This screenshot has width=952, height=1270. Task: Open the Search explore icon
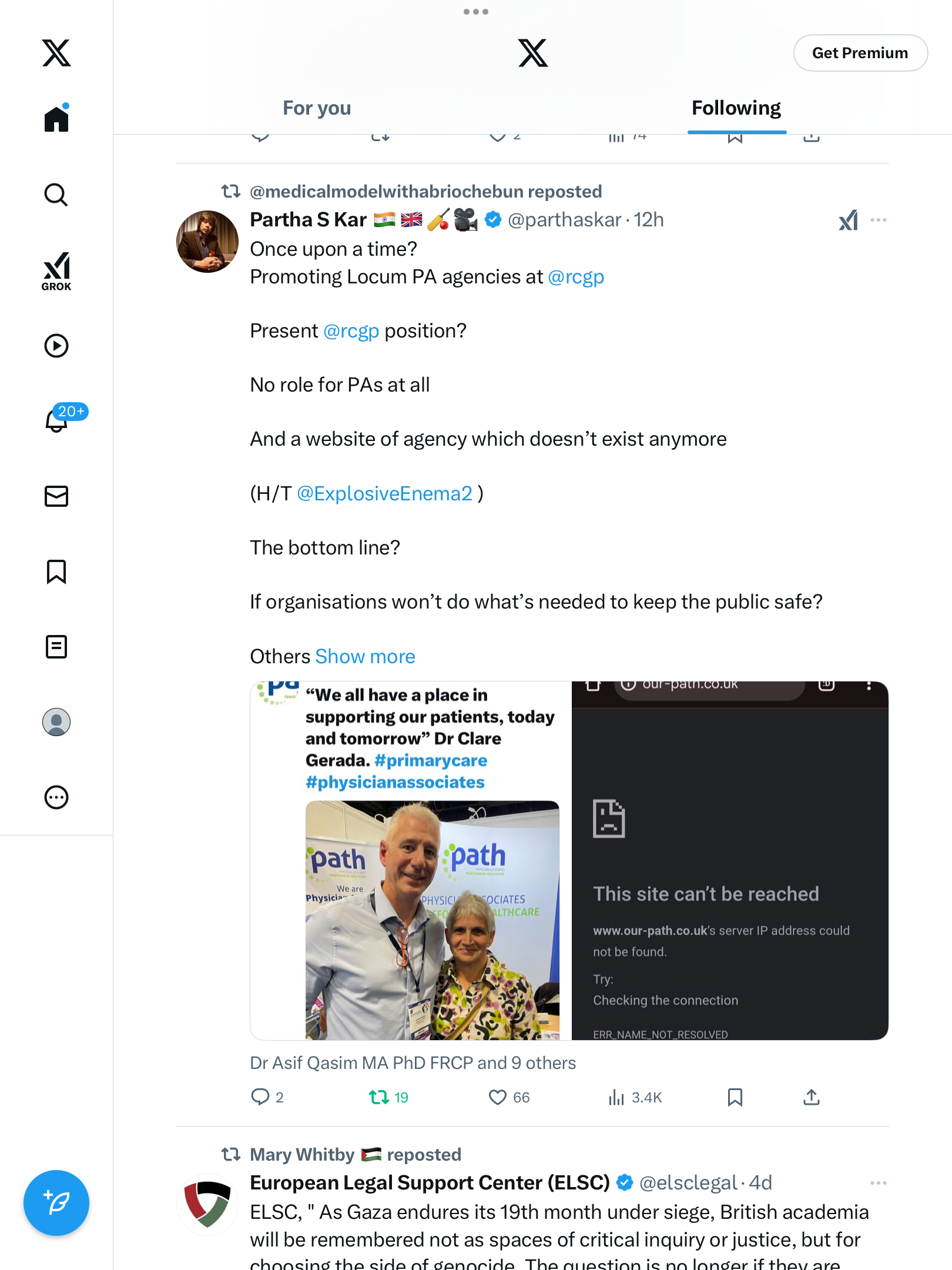point(56,195)
